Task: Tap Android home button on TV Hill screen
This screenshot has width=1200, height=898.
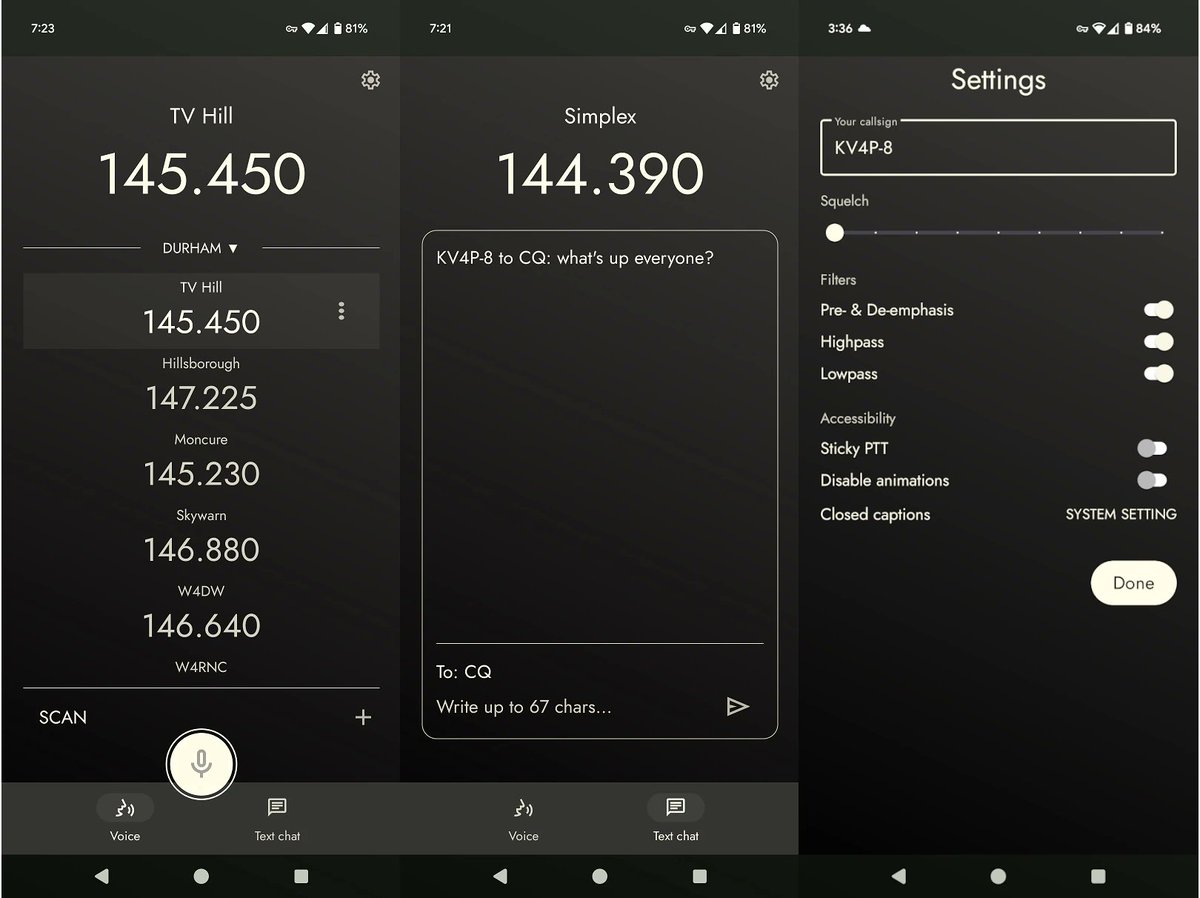Action: click(x=201, y=876)
